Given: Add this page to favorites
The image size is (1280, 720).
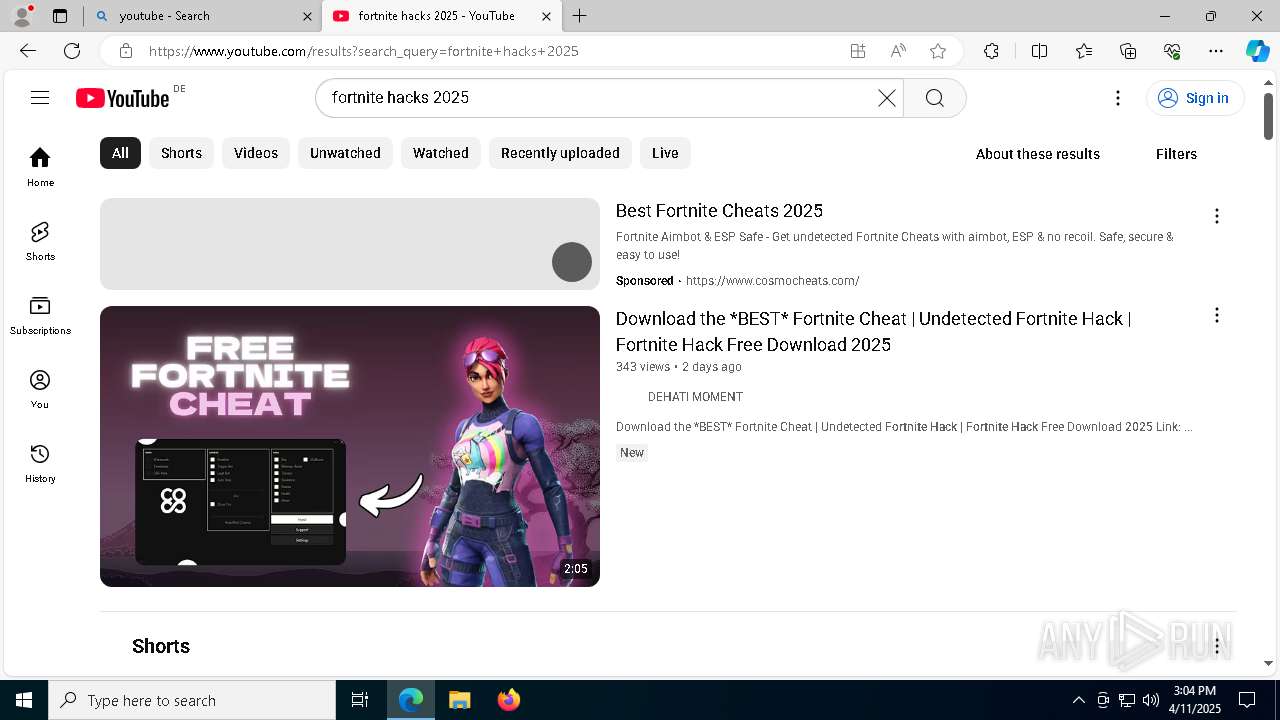Looking at the screenshot, I should [938, 51].
